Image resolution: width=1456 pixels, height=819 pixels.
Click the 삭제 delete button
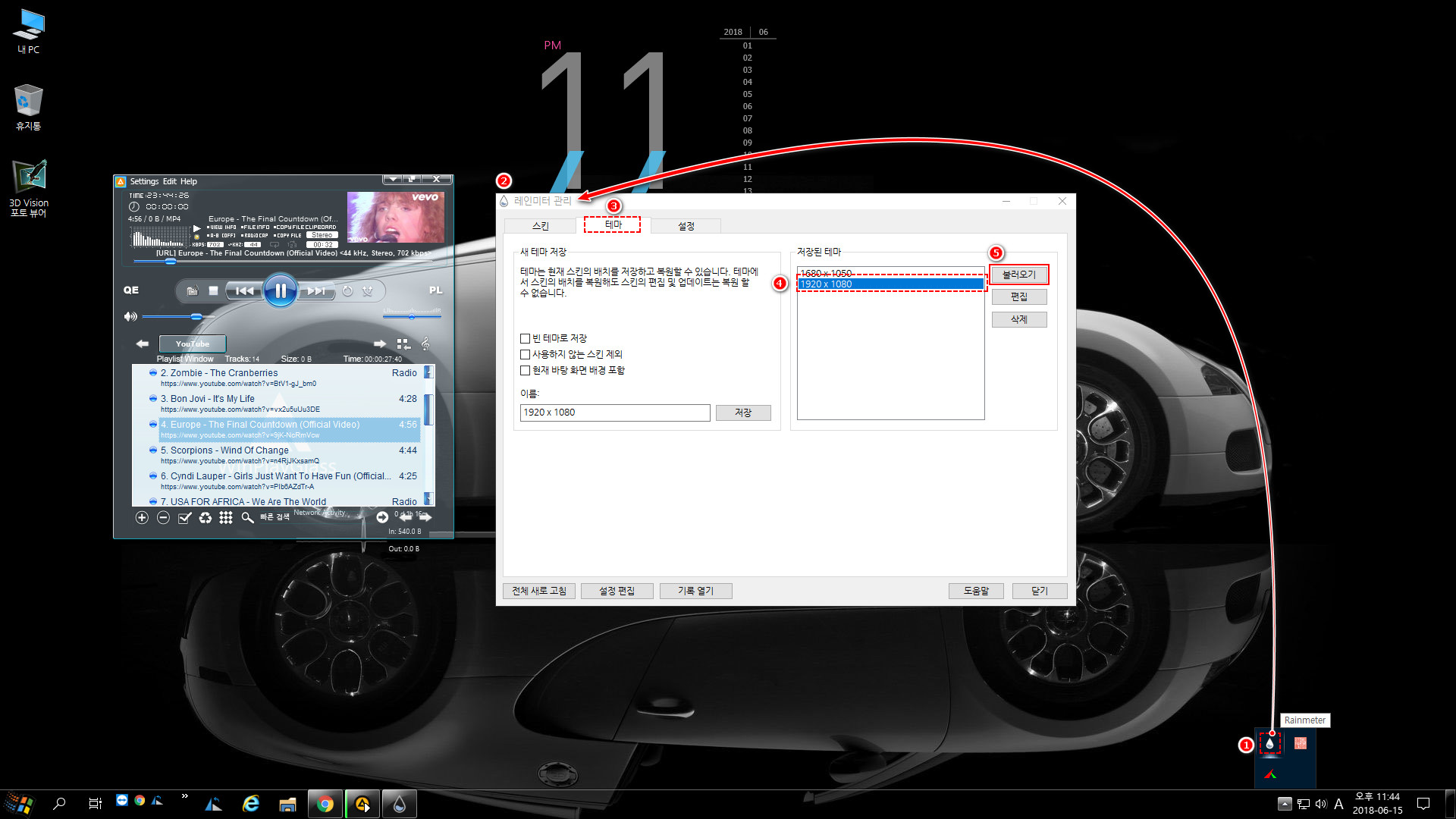click(x=1019, y=319)
